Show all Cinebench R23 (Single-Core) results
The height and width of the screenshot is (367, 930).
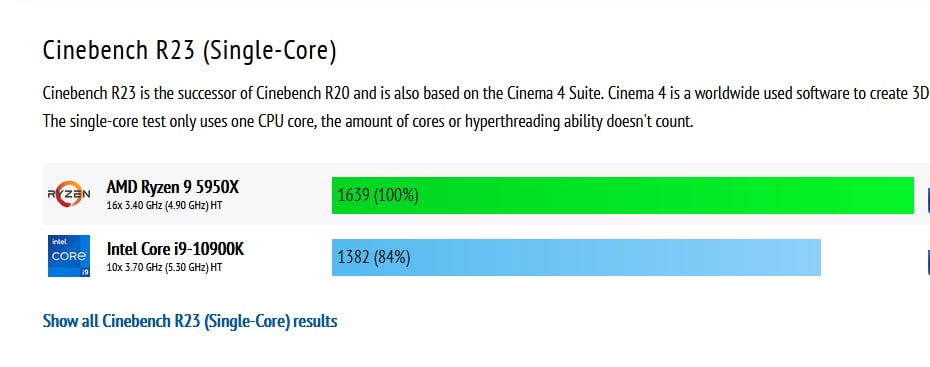pos(190,321)
